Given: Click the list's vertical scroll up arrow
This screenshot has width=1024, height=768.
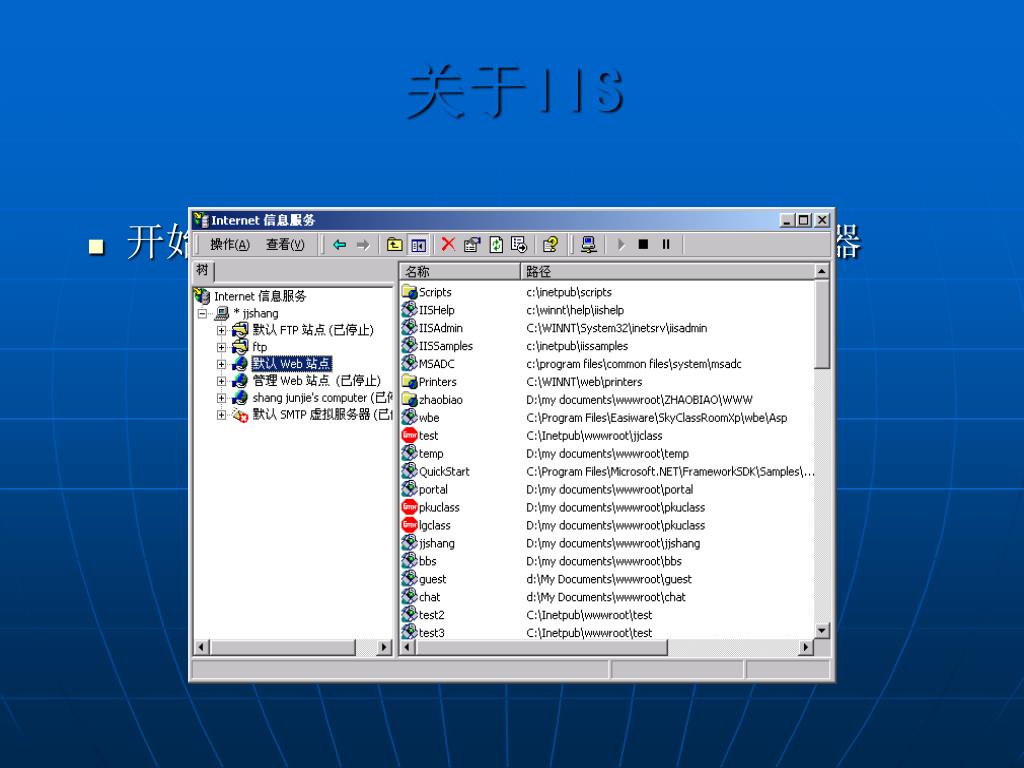Looking at the screenshot, I should (x=822, y=271).
